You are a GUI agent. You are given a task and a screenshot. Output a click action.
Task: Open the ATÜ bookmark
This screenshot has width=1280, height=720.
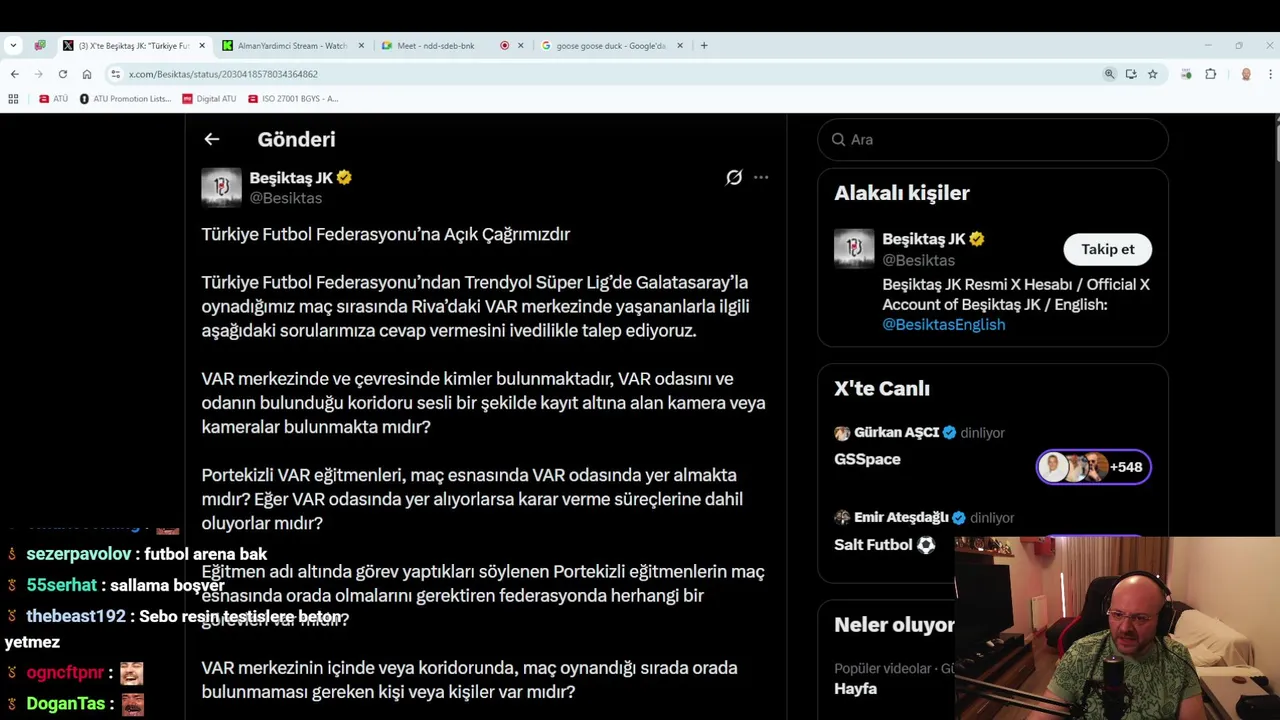pyautogui.click(x=54, y=99)
